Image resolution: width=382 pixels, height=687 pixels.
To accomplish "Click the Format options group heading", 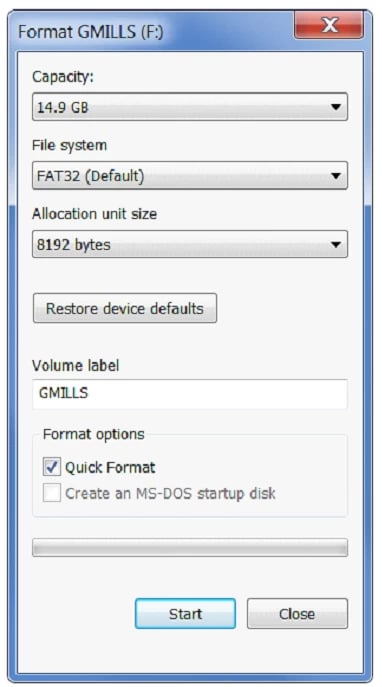I will 93,434.
